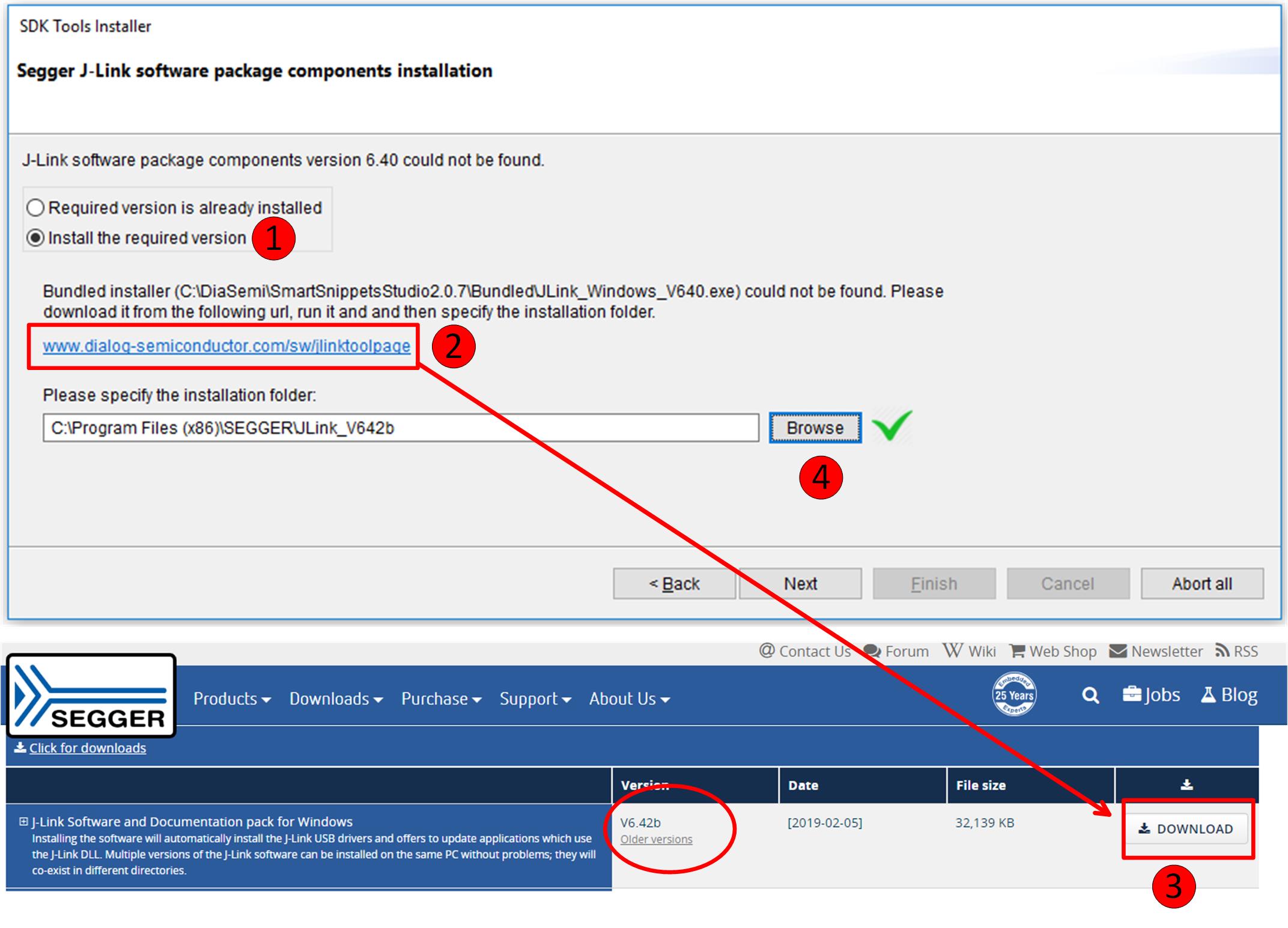Click the search magnifier icon
This screenshot has height=928, width=1288.
[1090, 696]
